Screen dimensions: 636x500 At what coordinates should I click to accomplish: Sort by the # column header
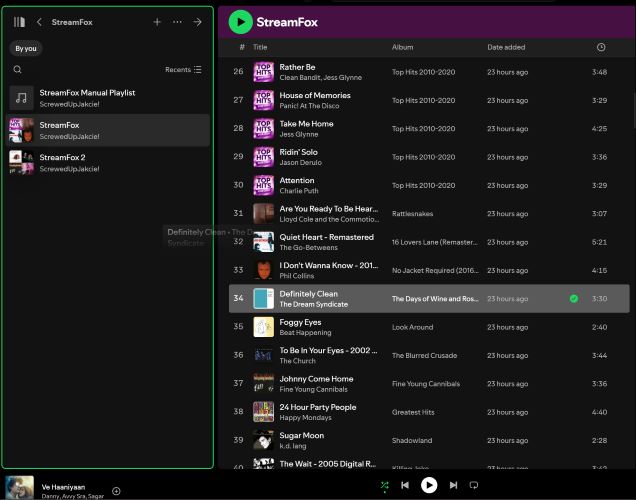click(x=242, y=47)
